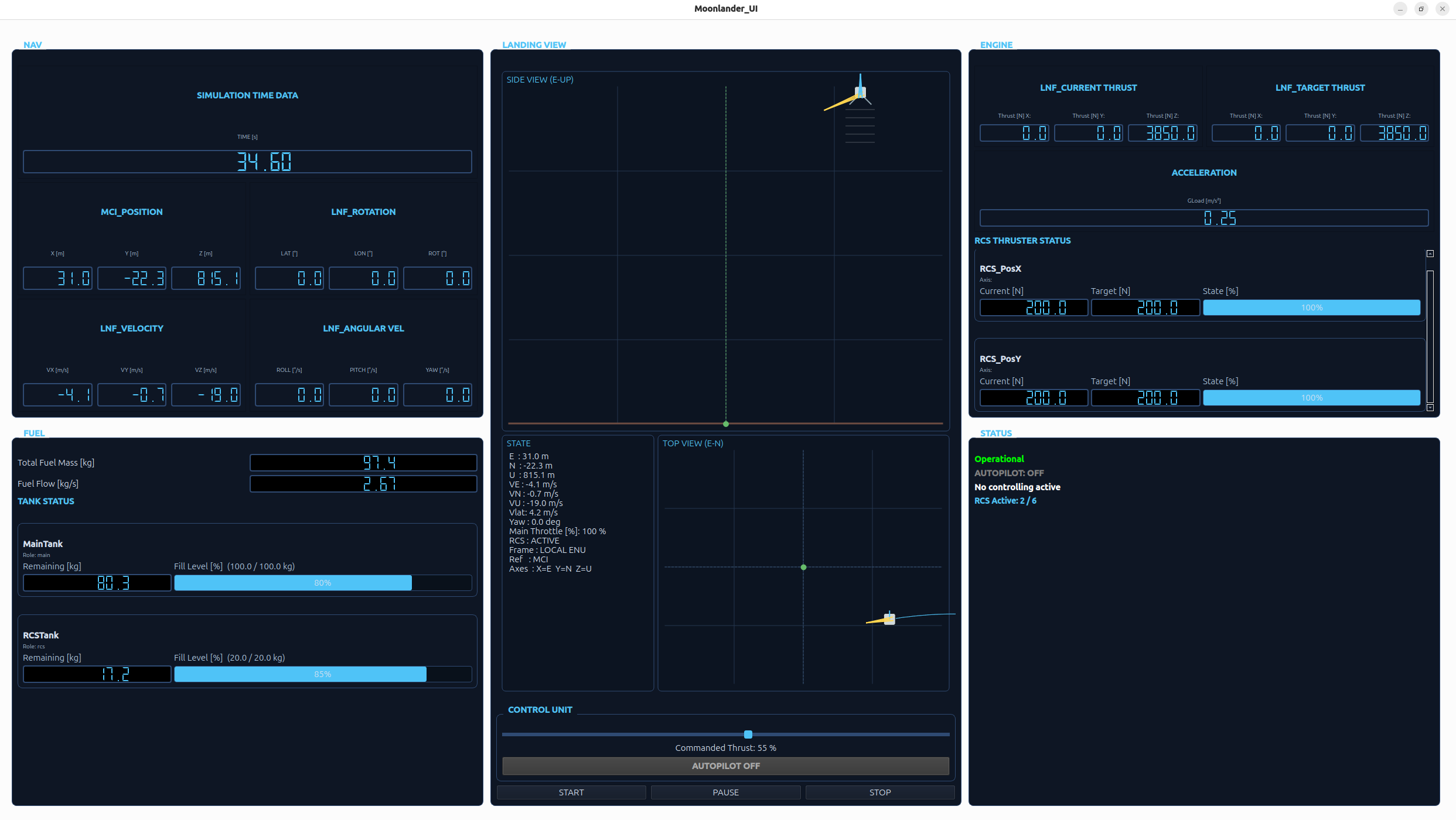
Task: Pause the simulation
Action: (x=725, y=792)
